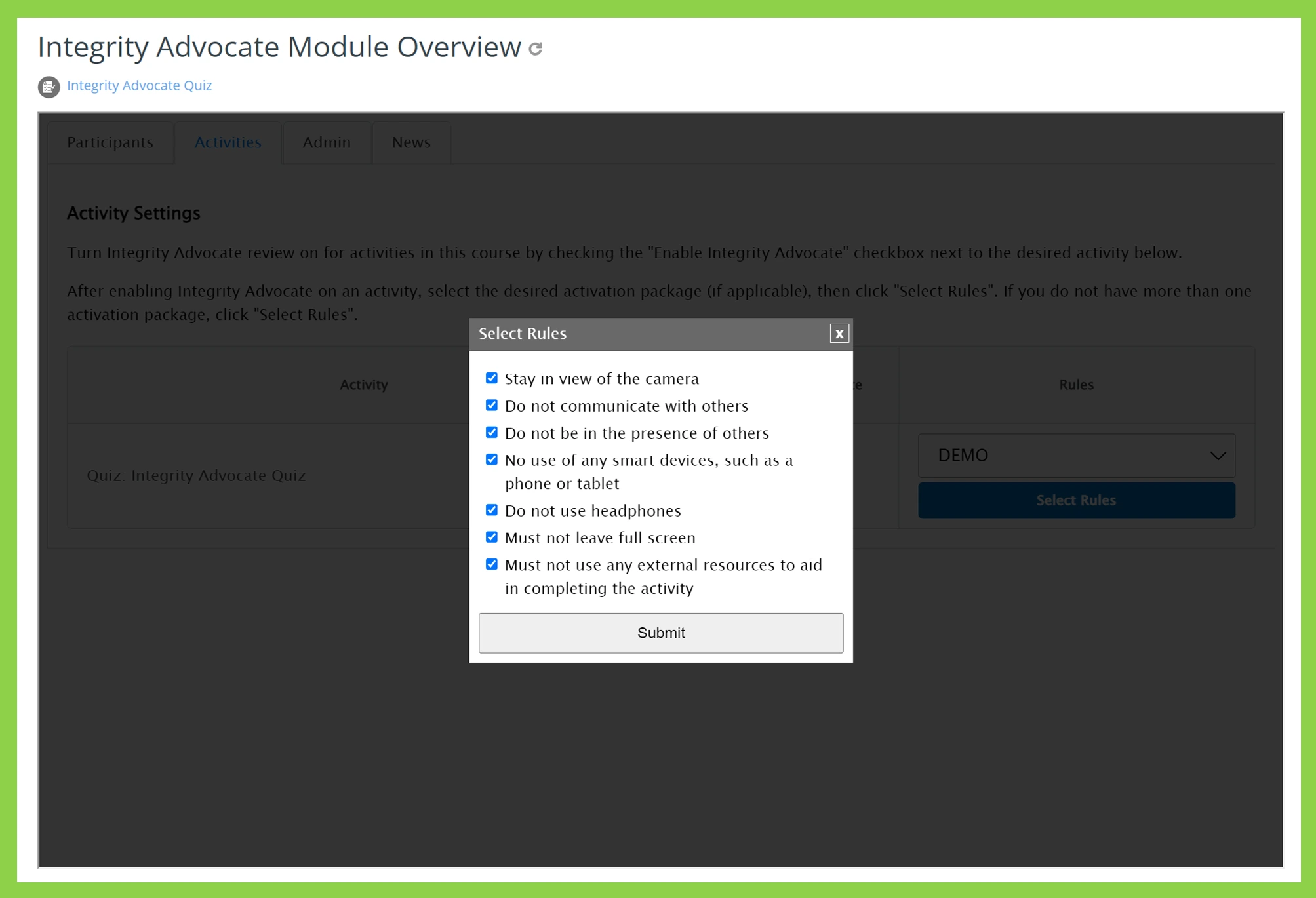The height and width of the screenshot is (898, 1316).
Task: Click the Activity column header
Action: tap(364, 385)
